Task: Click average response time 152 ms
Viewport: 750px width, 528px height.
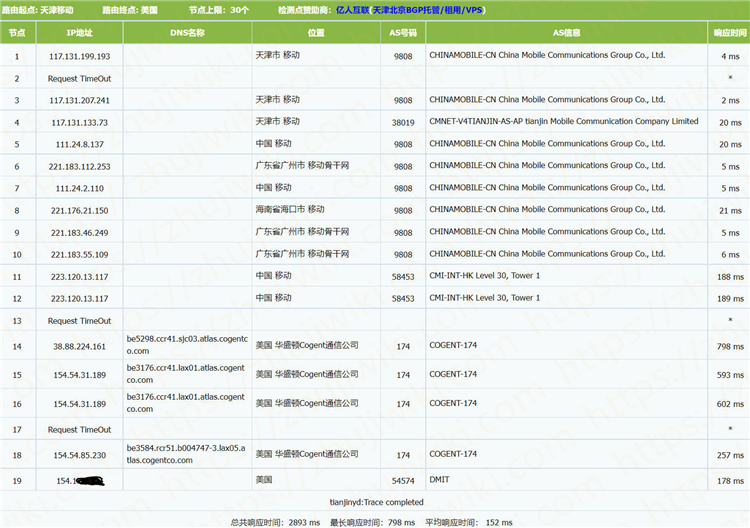Action: pos(469,522)
